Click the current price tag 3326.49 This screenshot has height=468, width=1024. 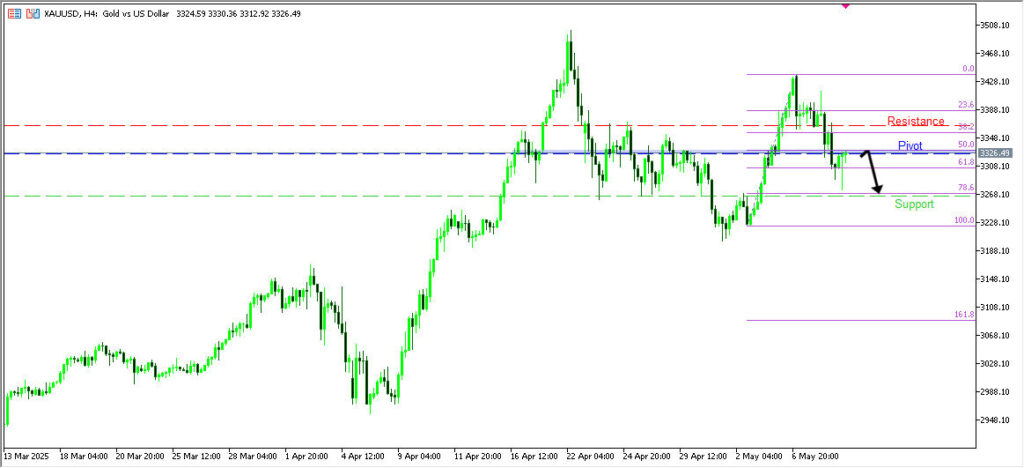[x=996, y=153]
